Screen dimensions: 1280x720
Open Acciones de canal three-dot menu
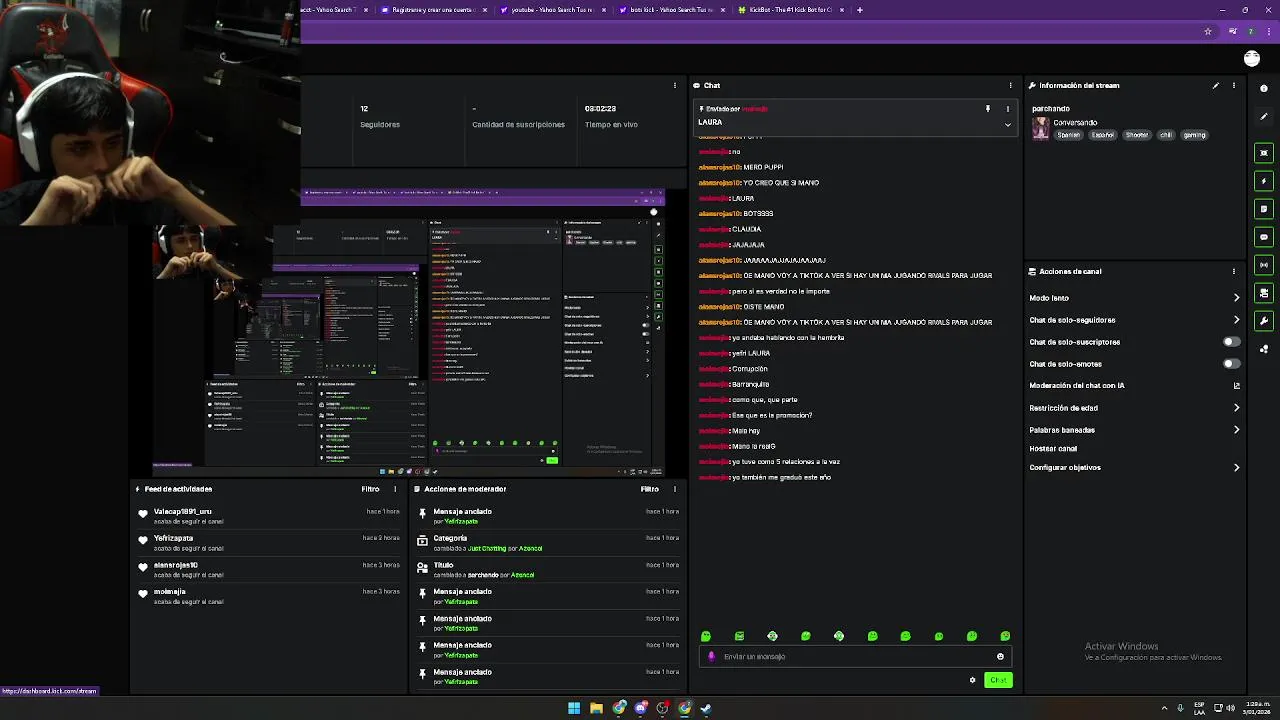1233,271
